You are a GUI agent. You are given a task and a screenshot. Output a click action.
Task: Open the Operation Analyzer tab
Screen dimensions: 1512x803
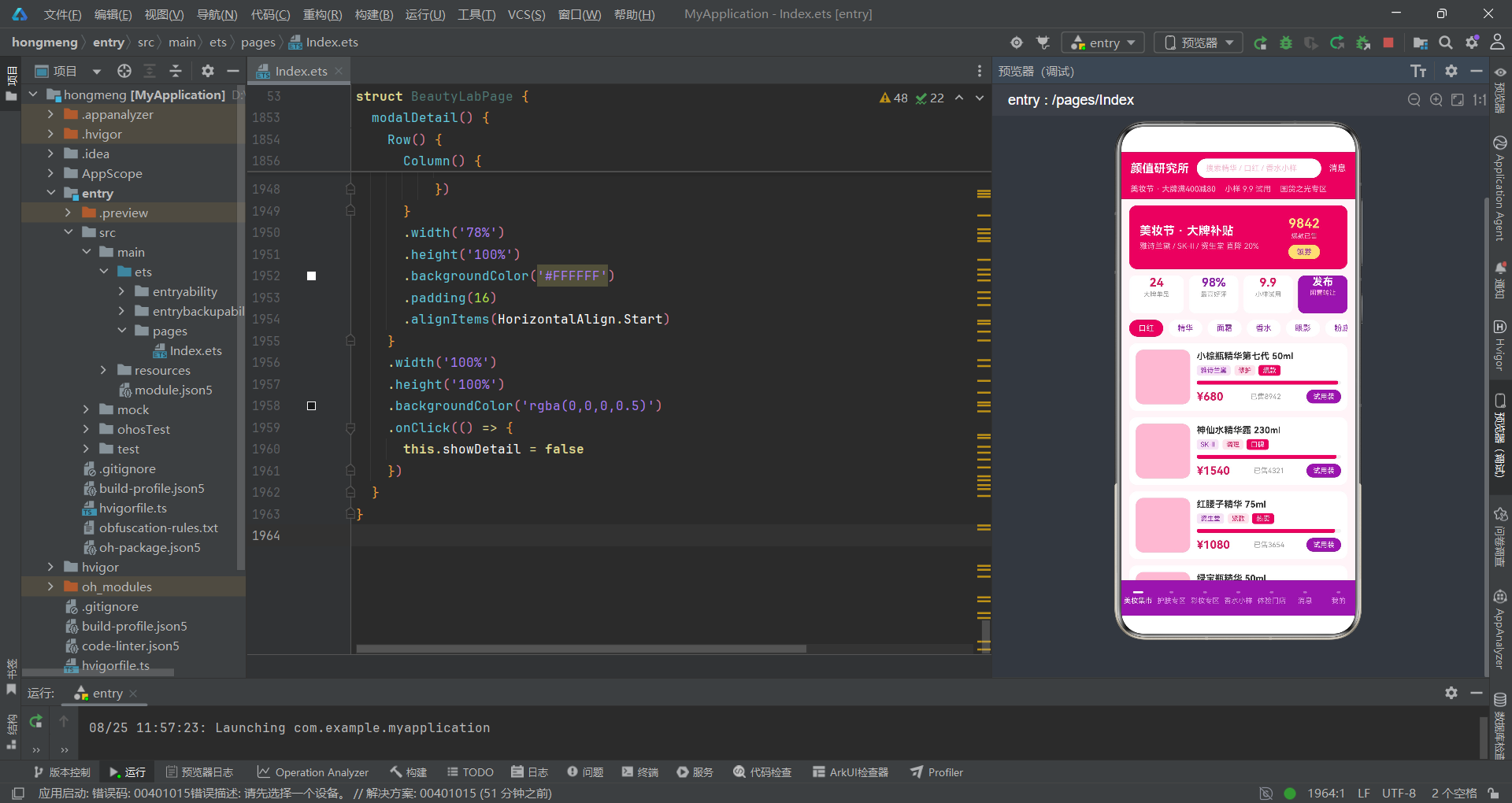tap(313, 772)
